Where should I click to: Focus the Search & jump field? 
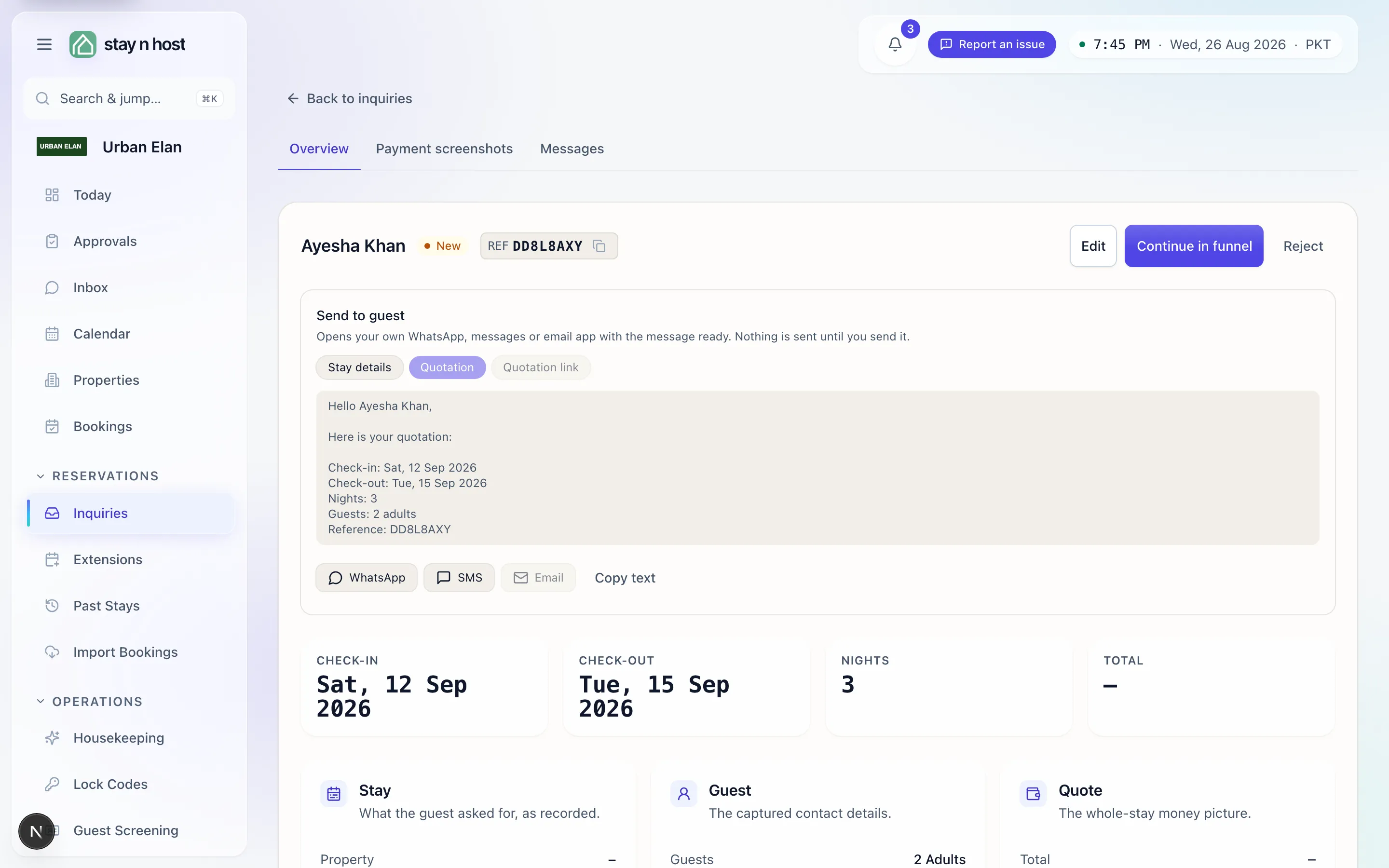[129, 99]
